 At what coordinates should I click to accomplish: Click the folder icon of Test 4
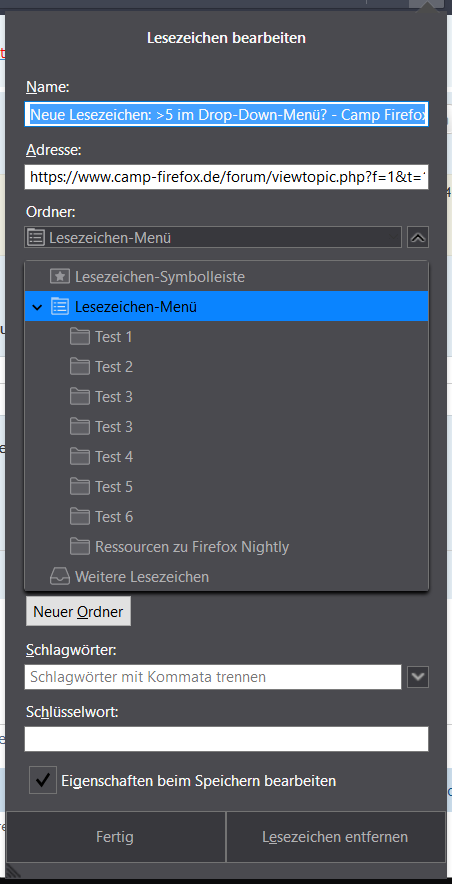point(80,457)
